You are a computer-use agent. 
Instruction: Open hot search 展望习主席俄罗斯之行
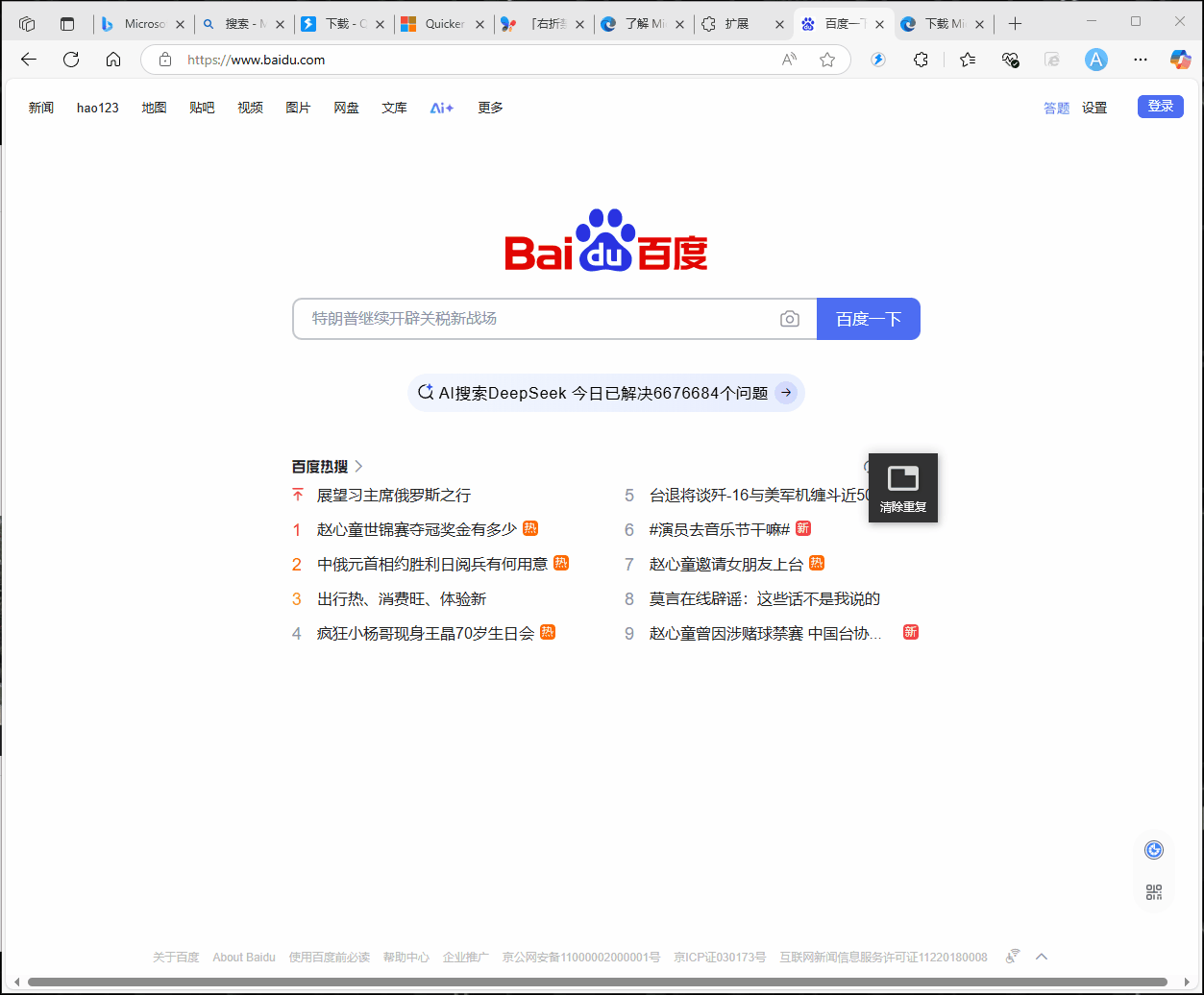coord(394,496)
